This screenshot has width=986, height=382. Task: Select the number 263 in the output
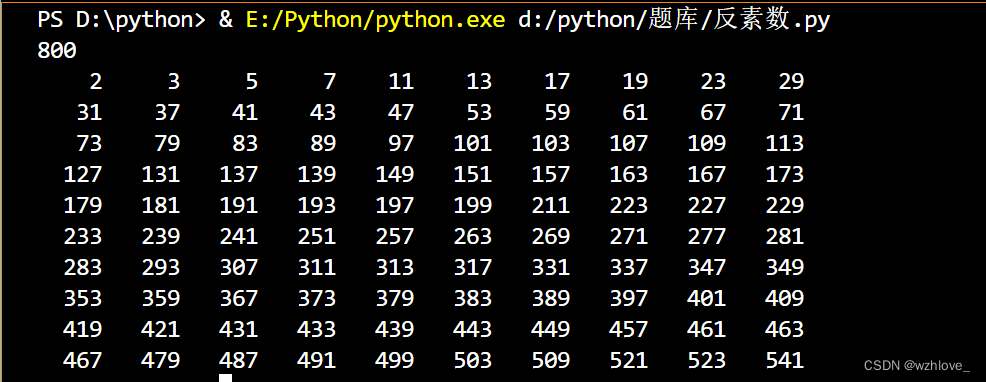[x=473, y=237]
